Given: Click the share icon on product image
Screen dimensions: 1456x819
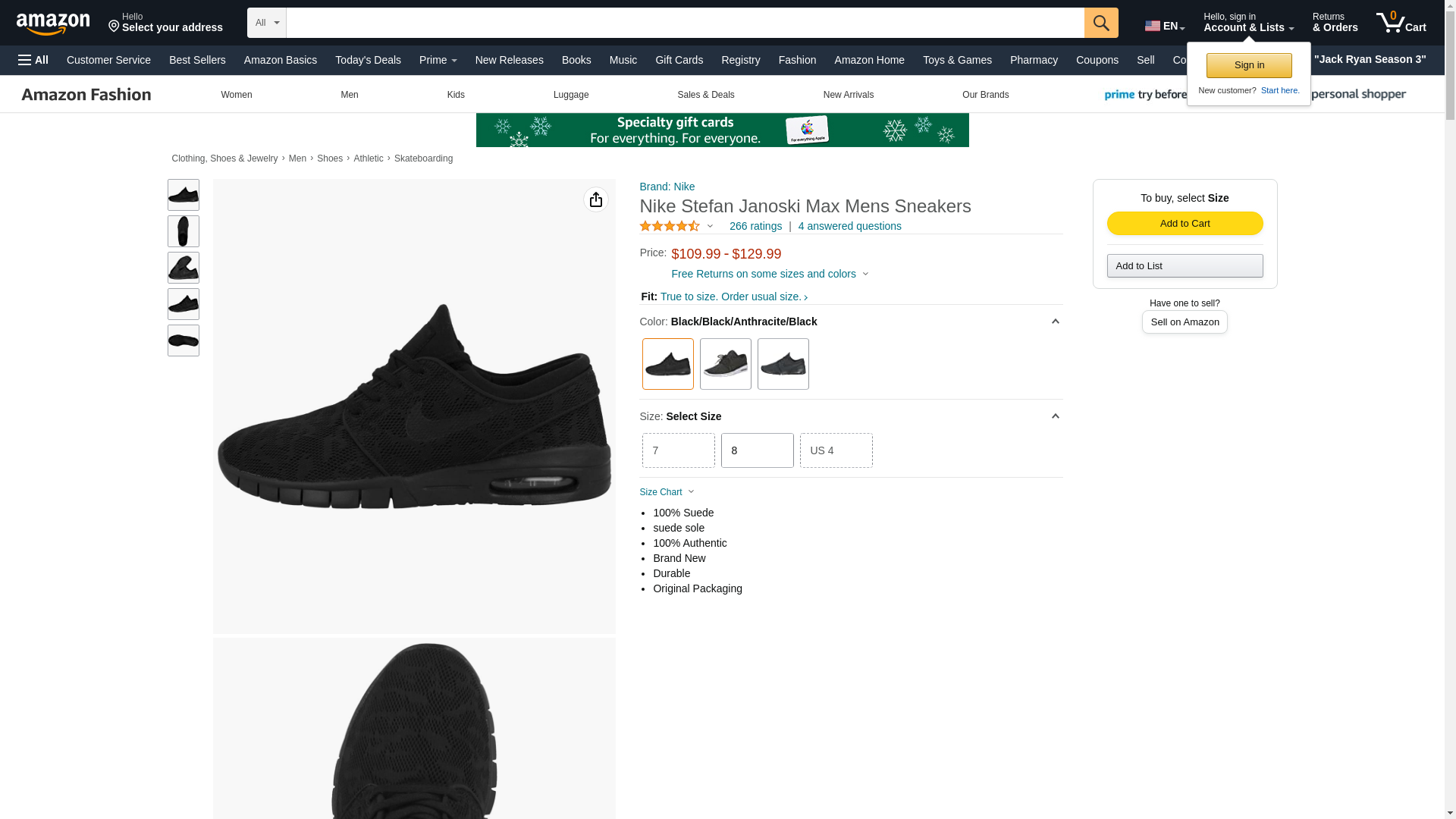Looking at the screenshot, I should click(595, 199).
